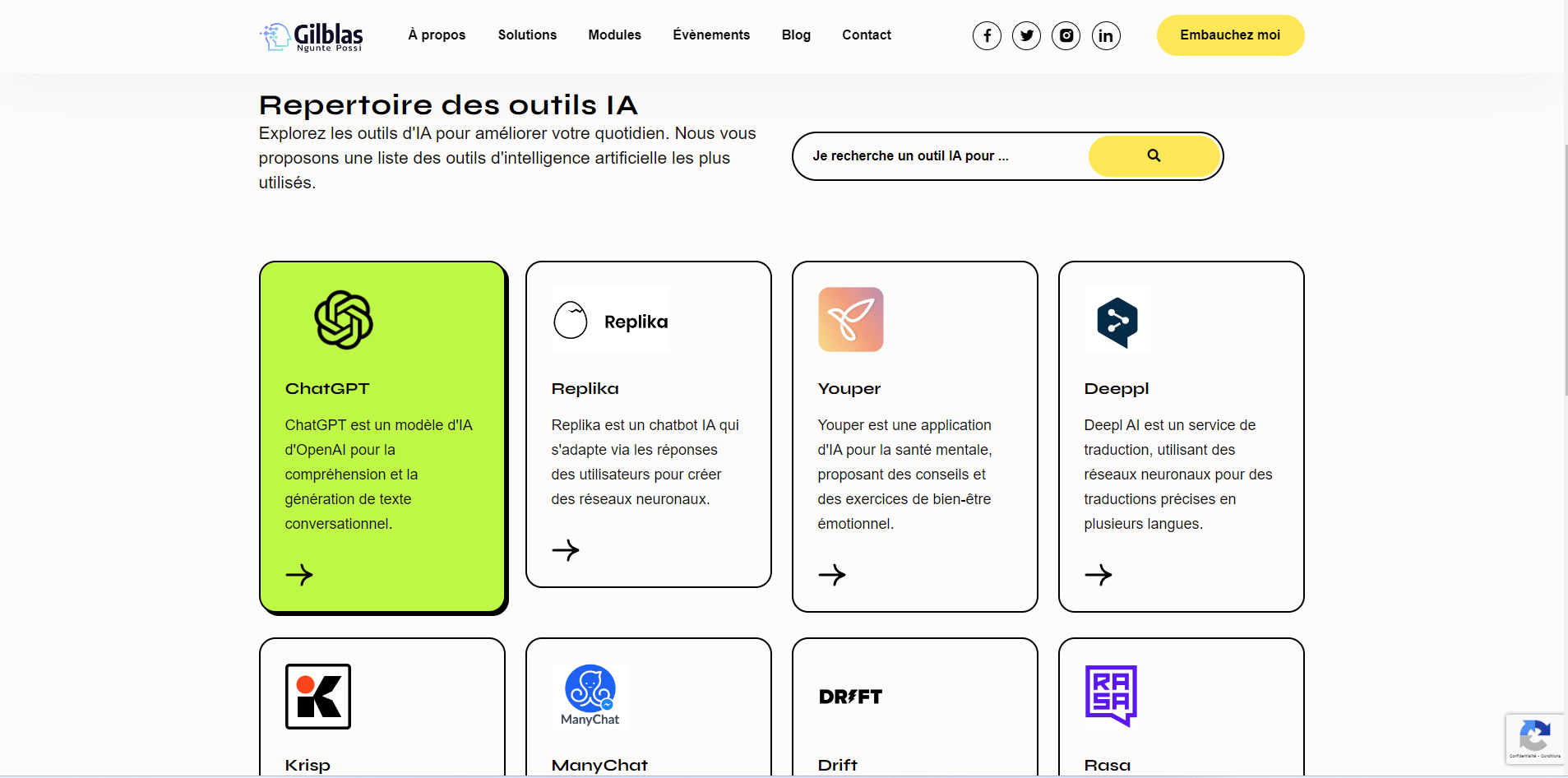1568x778 pixels.
Task: Click the Deepl AI description text
Action: point(1178,475)
